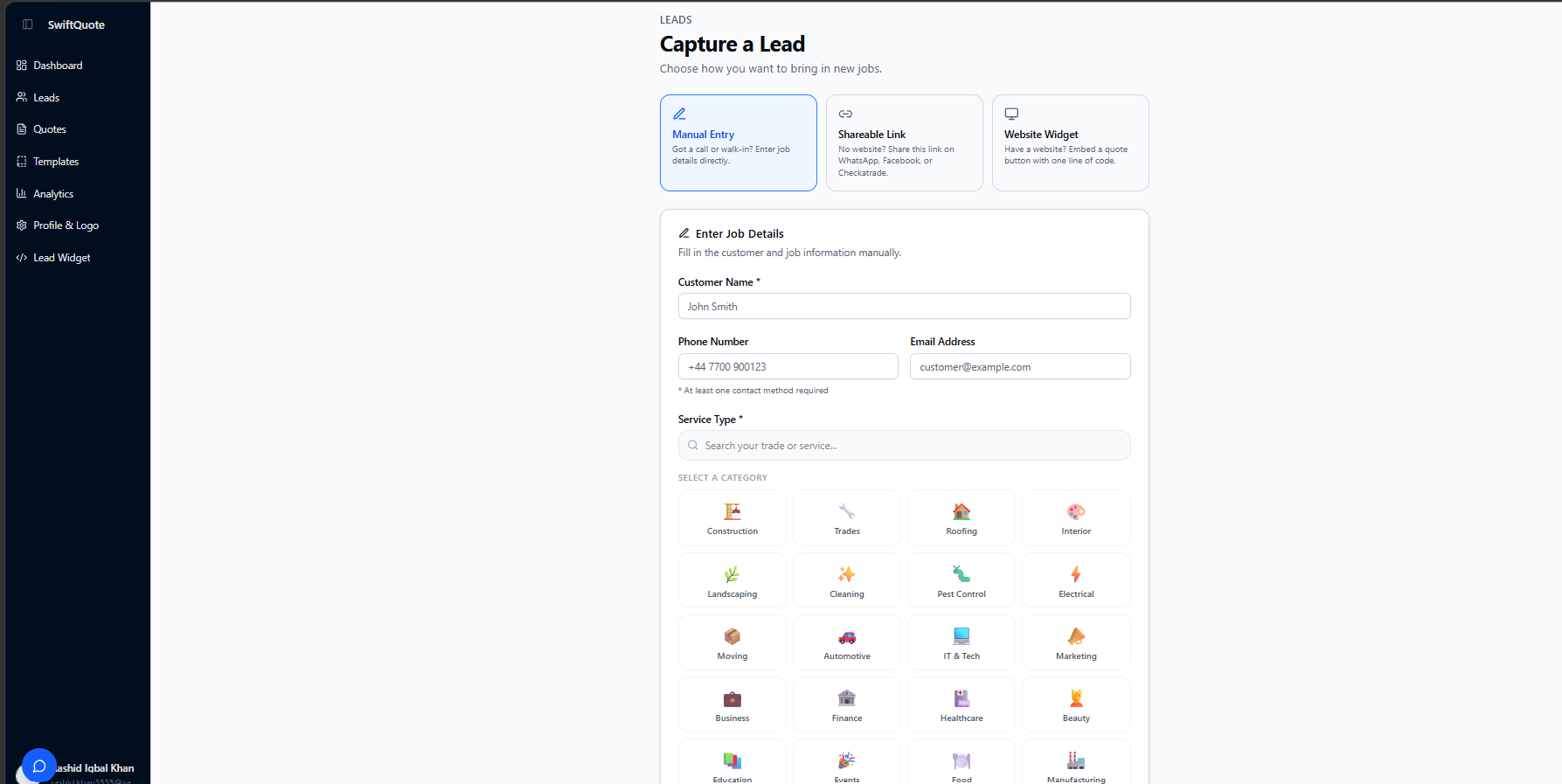Choose the Landscaping category
The height and width of the screenshot is (784, 1562).
click(x=732, y=580)
